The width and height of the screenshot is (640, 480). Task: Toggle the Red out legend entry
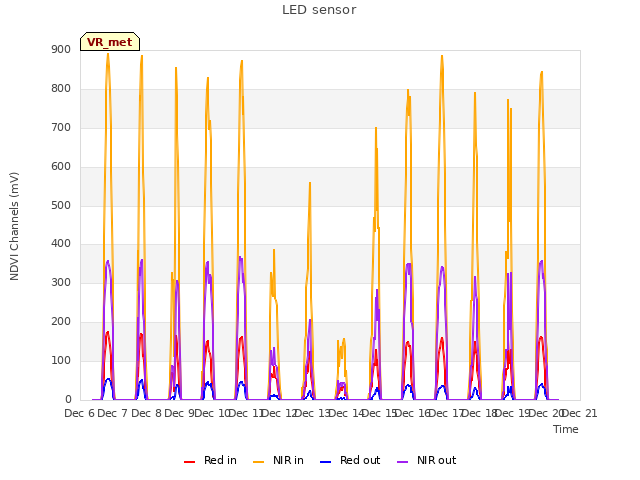tap(350, 460)
